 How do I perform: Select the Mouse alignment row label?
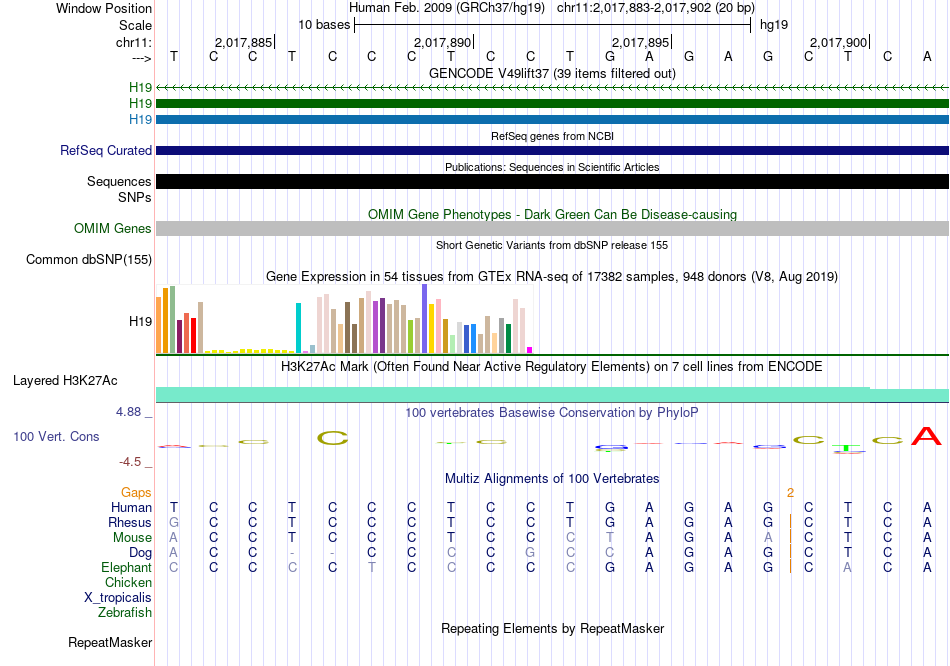pos(132,538)
